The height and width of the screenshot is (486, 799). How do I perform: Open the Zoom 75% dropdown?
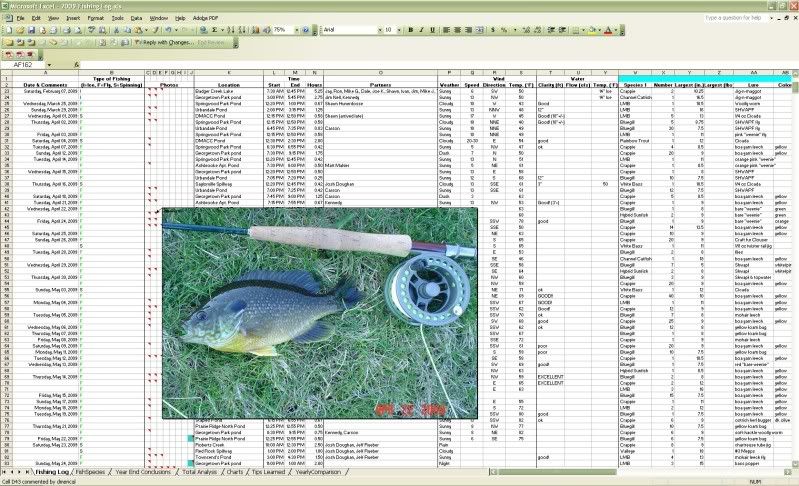click(297, 30)
